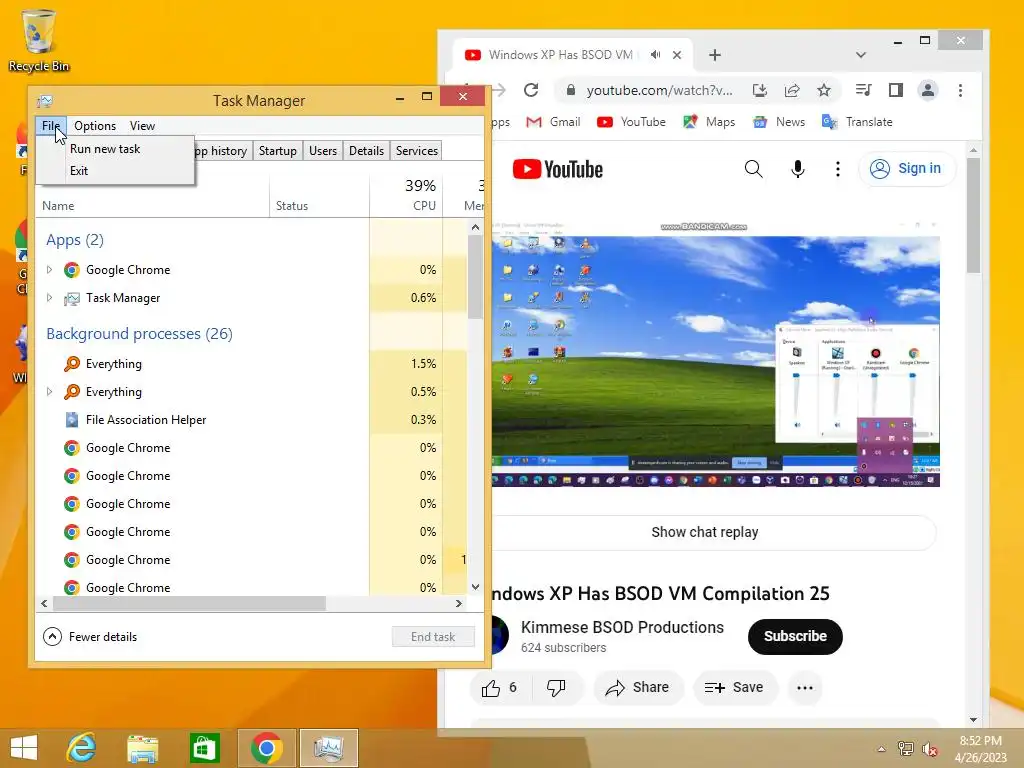Open Translate bookmark
Image resolution: width=1024 pixels, height=768 pixels.
[x=857, y=122]
